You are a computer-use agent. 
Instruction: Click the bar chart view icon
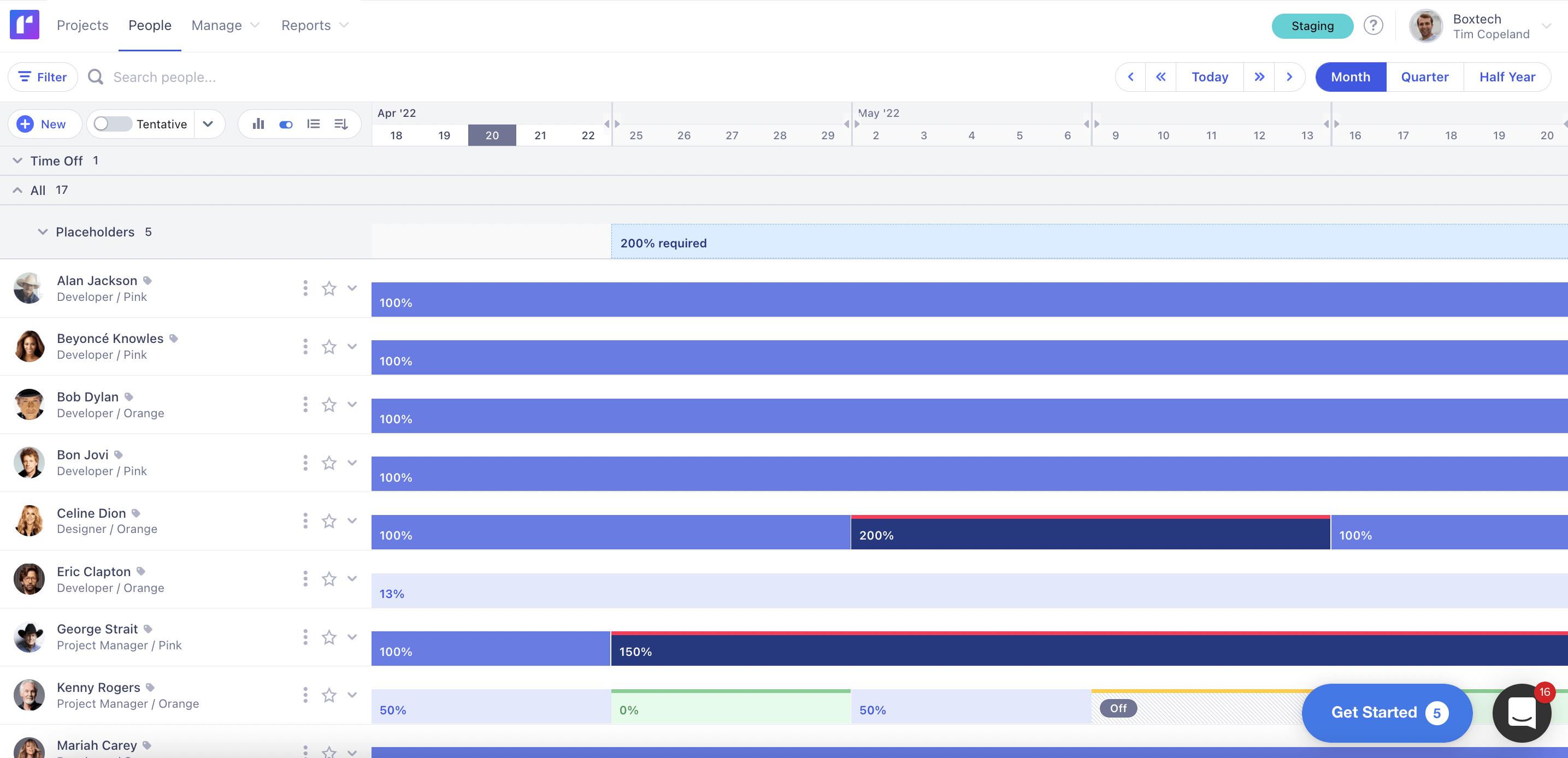258,124
